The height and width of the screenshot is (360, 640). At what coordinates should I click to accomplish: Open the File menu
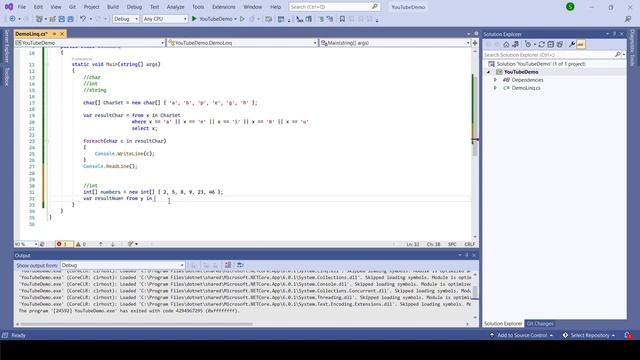tap(22, 7)
